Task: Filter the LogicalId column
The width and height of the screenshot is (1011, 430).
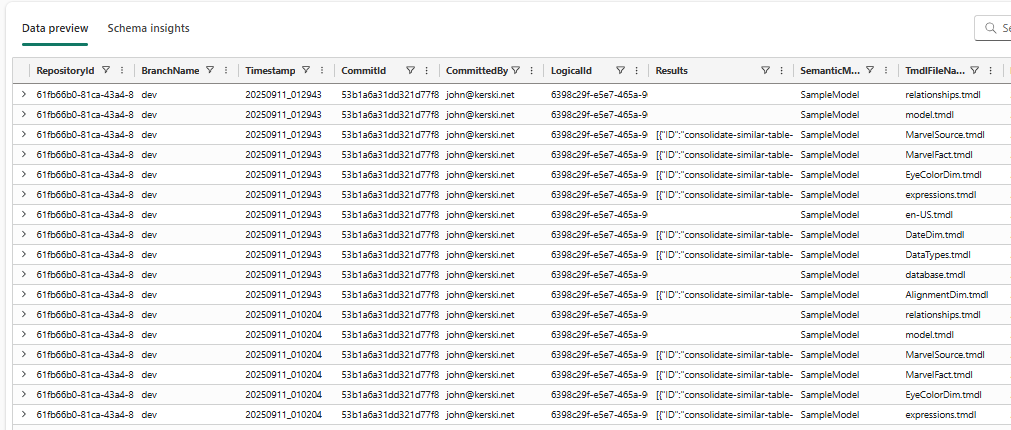Action: click(620, 71)
